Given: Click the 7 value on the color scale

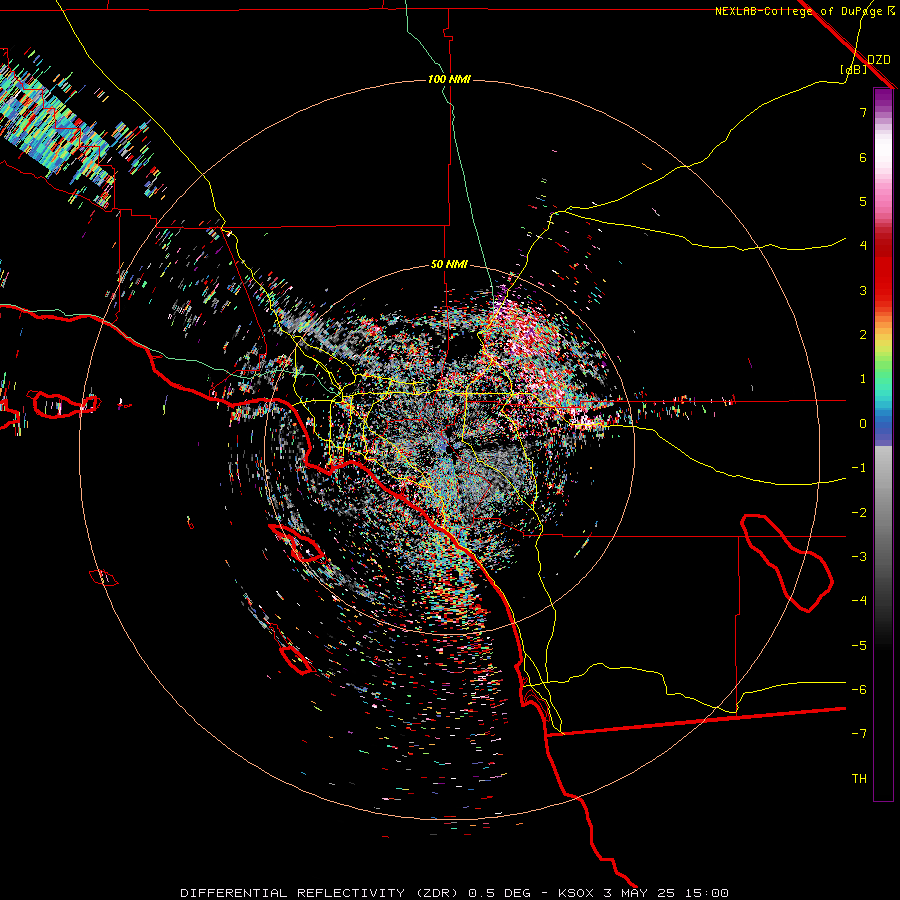Looking at the screenshot, I should click(863, 112).
